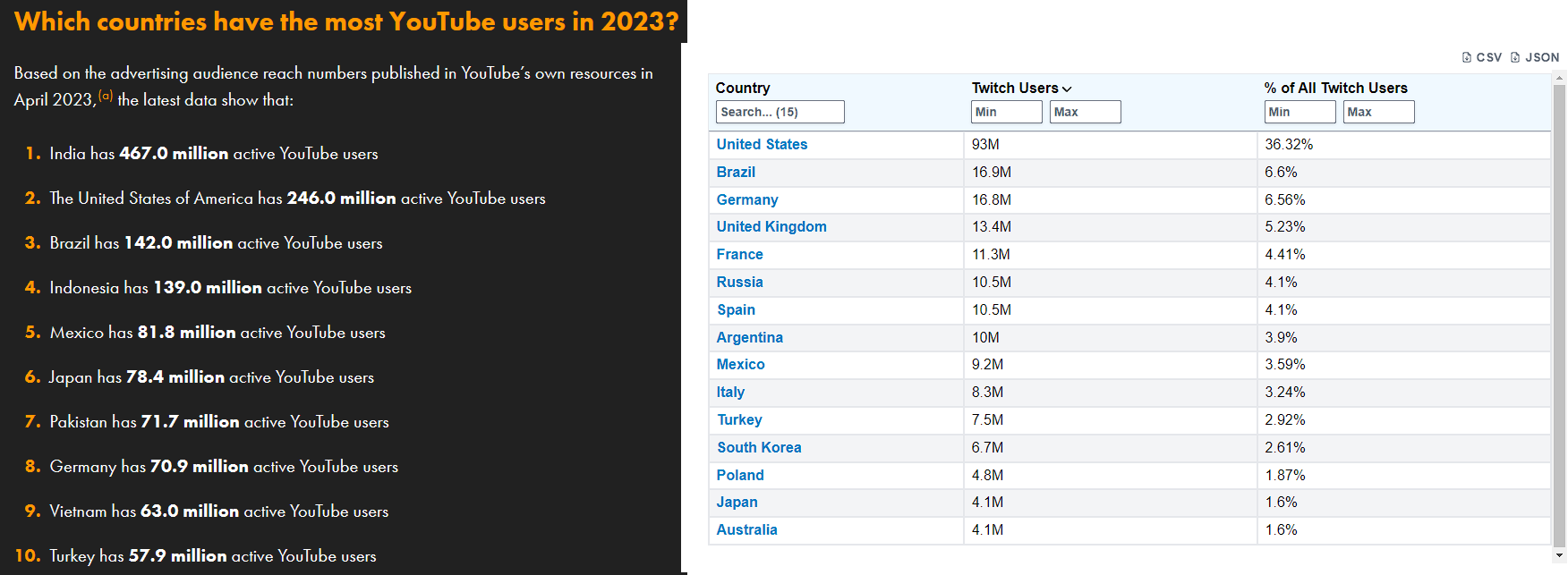The height and width of the screenshot is (575, 1568).
Task: Open the Germany country link
Action: pyautogui.click(x=747, y=200)
